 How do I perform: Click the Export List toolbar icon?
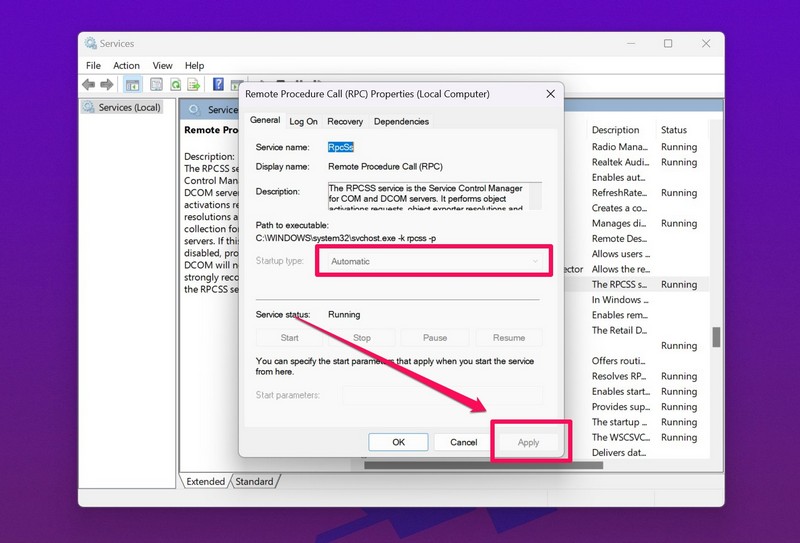[x=193, y=85]
